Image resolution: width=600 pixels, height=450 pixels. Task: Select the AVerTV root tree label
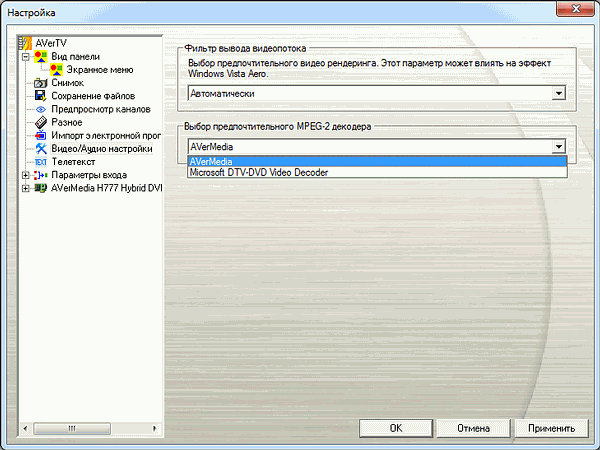pos(51,43)
